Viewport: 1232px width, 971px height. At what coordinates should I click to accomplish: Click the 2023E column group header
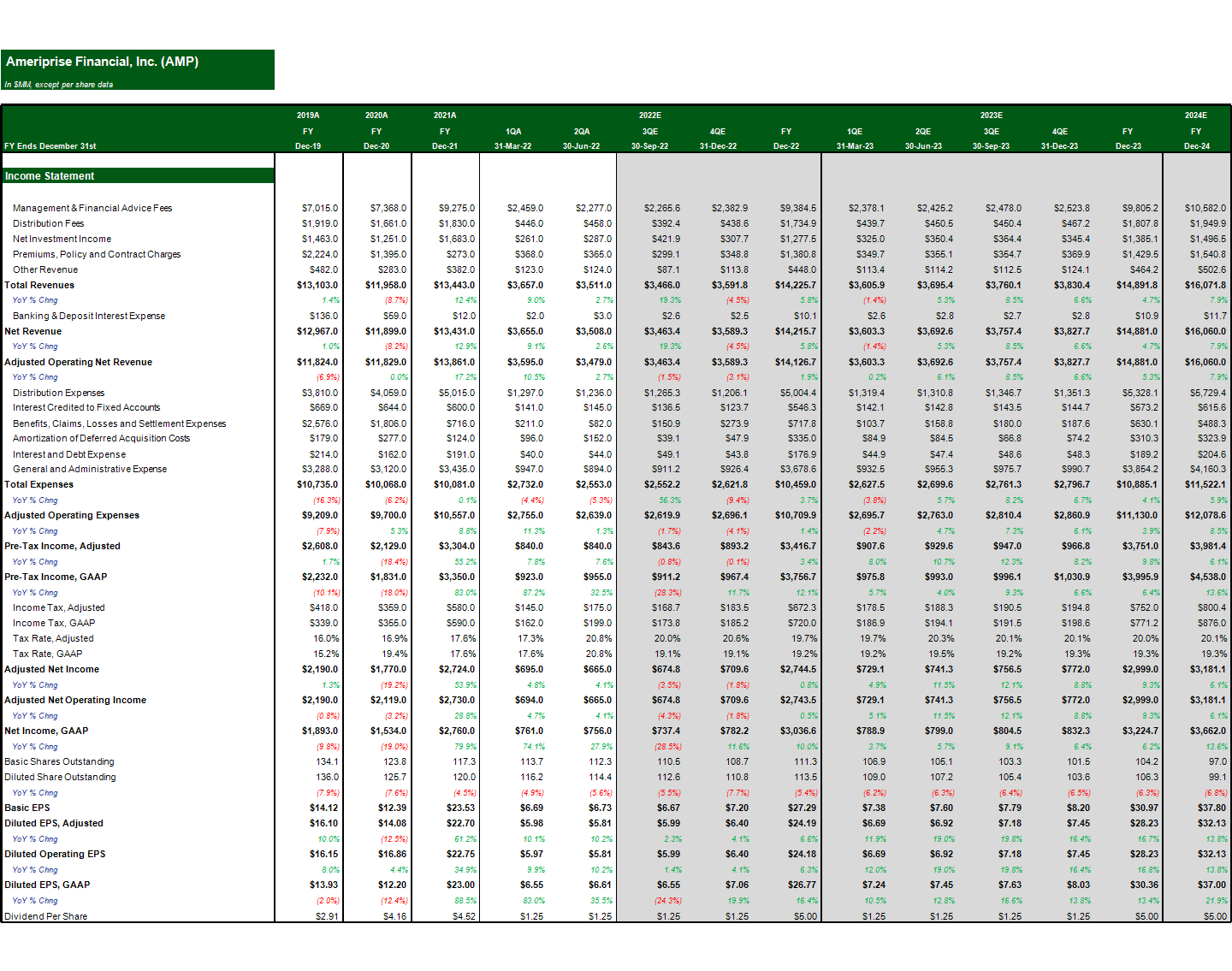pos(991,114)
